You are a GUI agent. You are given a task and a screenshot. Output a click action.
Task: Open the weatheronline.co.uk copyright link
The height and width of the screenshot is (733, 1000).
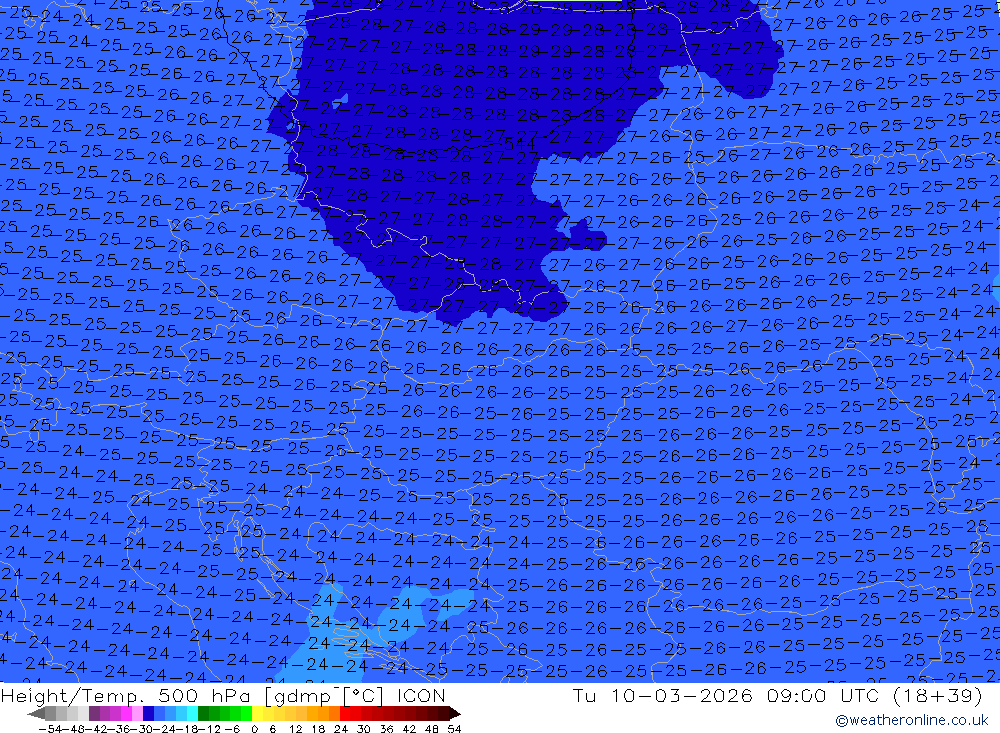(911, 720)
